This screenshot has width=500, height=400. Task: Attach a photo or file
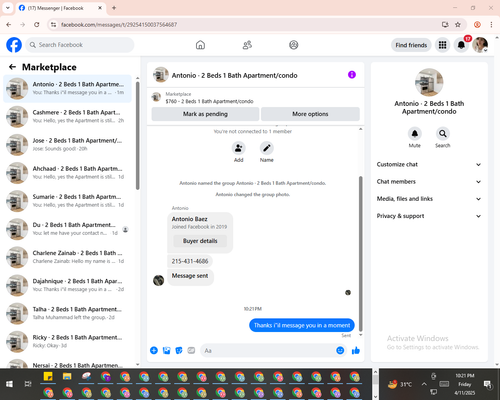(166, 350)
